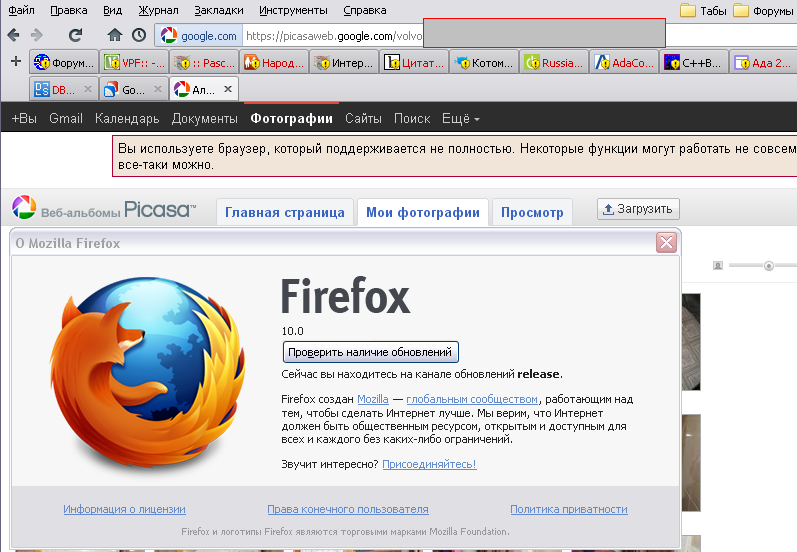Image resolution: width=797 pixels, height=552 pixels.
Task: Go to the browser Home page
Action: tap(115, 35)
